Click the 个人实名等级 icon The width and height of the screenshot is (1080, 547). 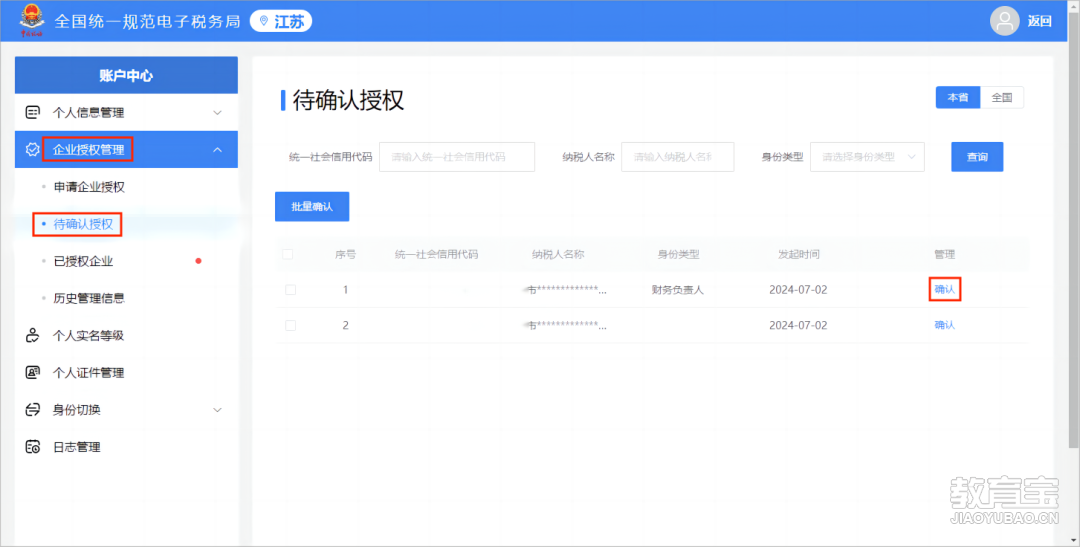coord(32,336)
